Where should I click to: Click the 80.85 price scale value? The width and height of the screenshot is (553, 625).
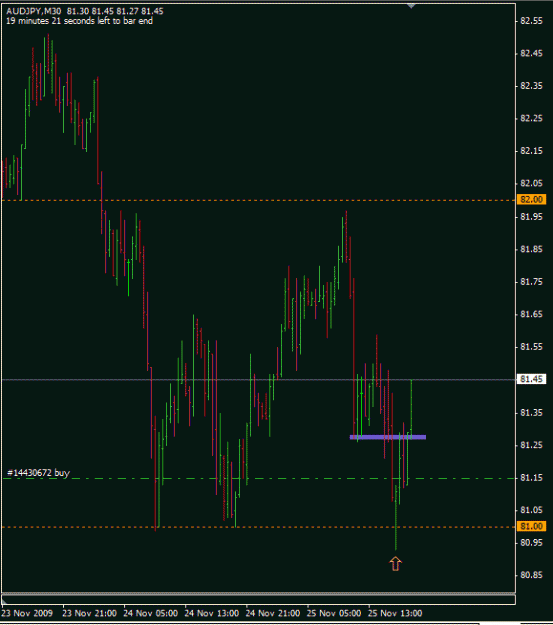coord(531,575)
